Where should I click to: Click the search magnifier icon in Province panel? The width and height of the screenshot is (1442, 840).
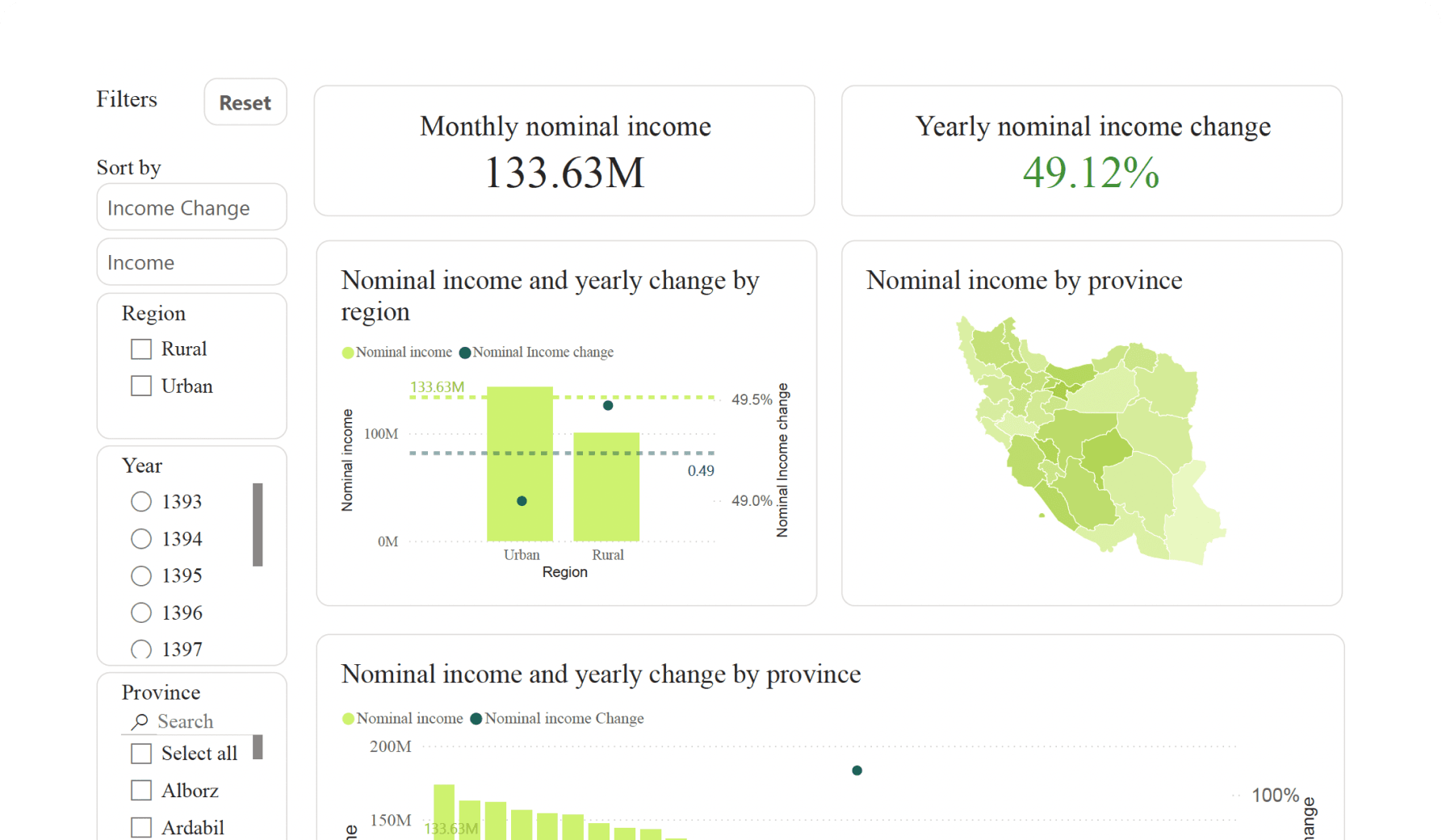tap(139, 721)
